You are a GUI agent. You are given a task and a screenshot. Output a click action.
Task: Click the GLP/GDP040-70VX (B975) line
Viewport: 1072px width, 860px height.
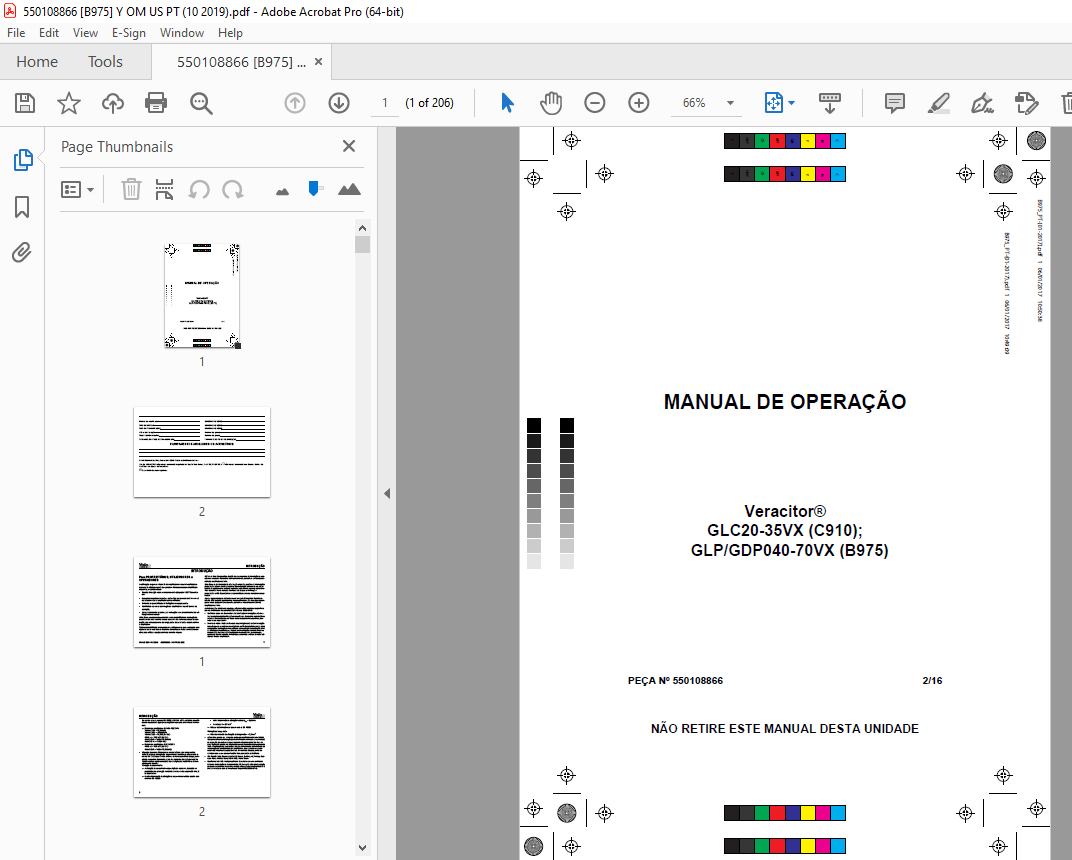(790, 550)
